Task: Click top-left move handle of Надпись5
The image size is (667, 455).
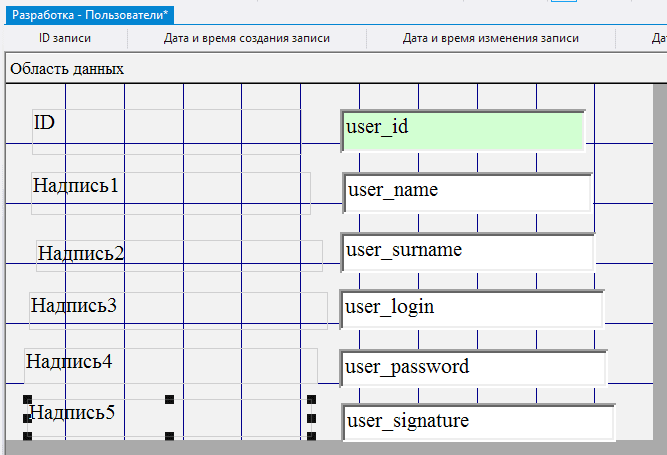Action: point(27,400)
